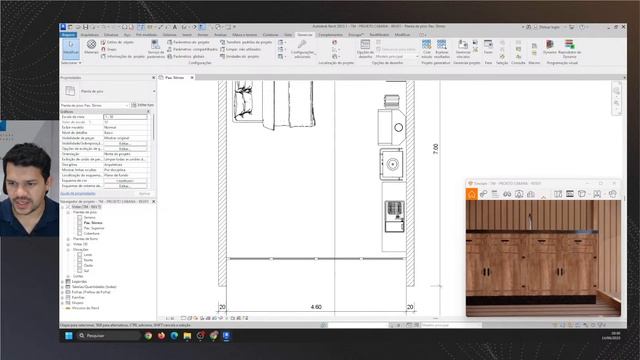Open Parâmetros globais
640x360 pixels.
pyautogui.click(x=186, y=56)
